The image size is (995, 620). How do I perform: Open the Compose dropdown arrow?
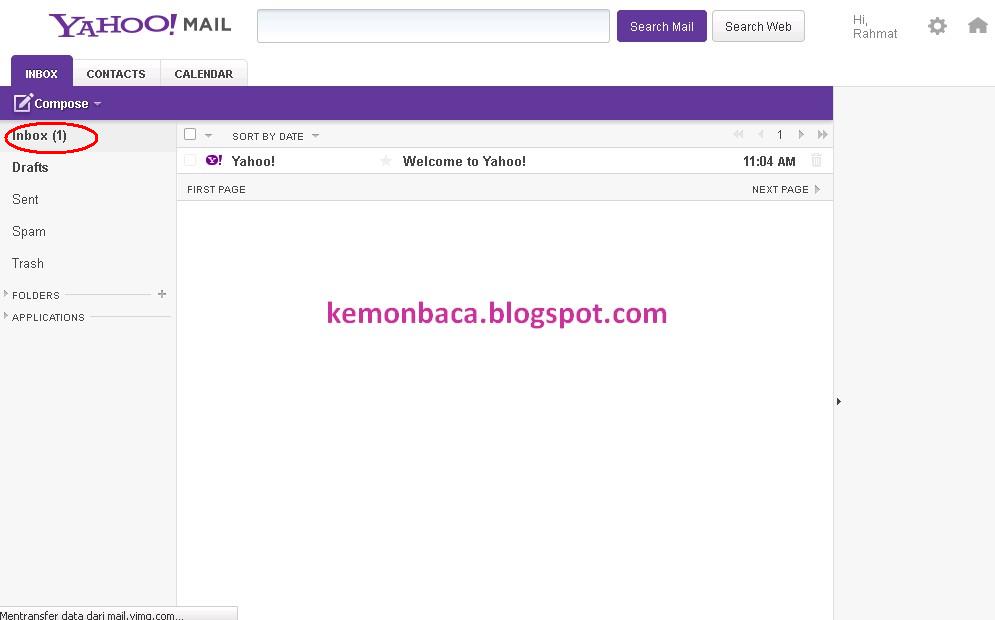pos(97,103)
